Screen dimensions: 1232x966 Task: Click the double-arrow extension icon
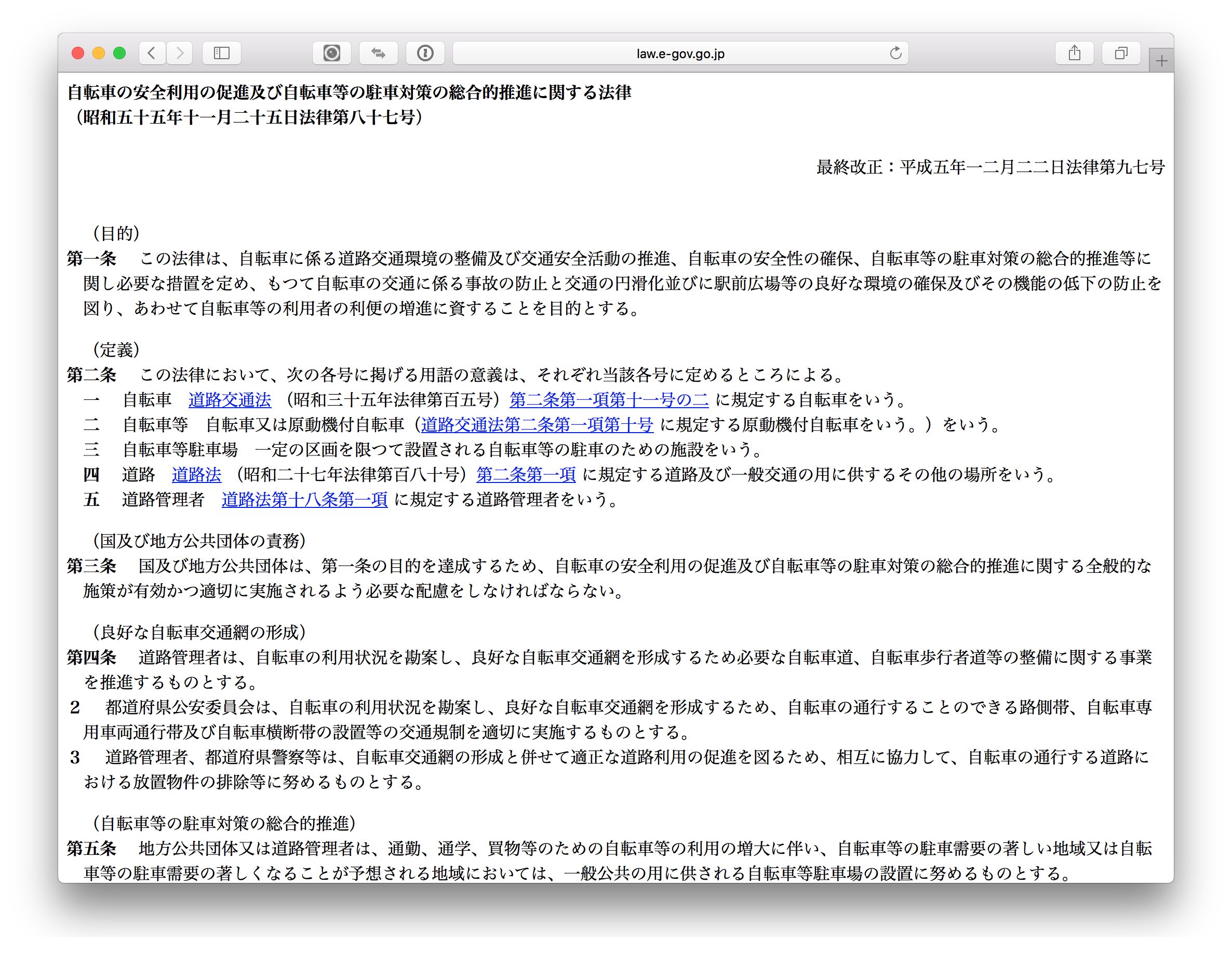click(x=378, y=53)
